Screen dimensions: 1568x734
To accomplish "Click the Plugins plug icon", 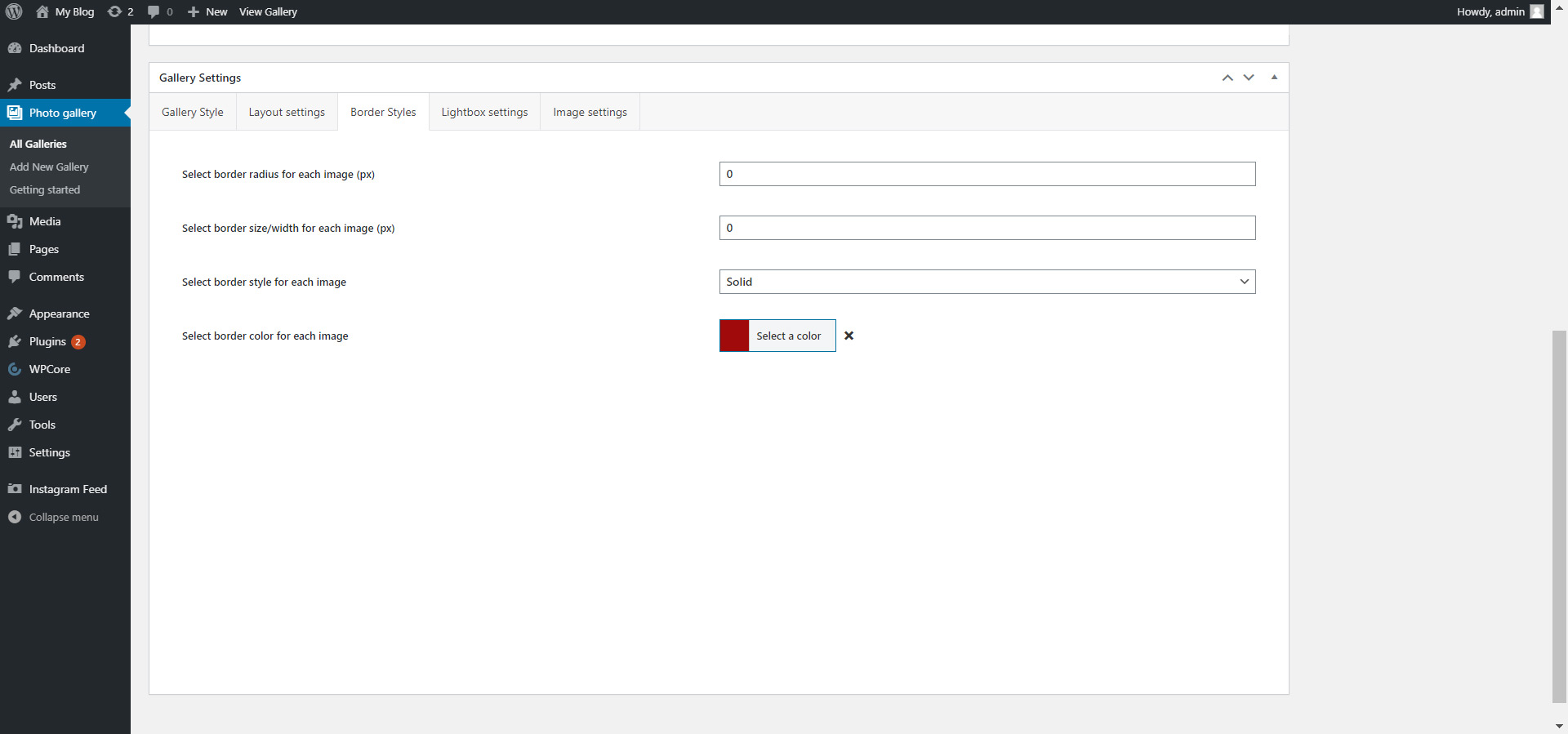I will (15, 341).
